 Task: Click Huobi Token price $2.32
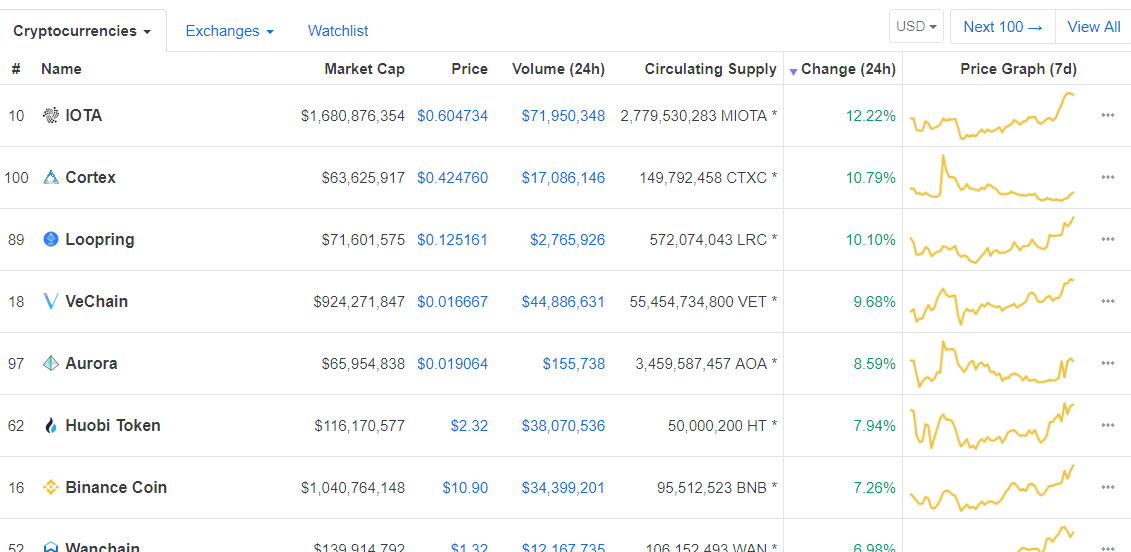[470, 426]
